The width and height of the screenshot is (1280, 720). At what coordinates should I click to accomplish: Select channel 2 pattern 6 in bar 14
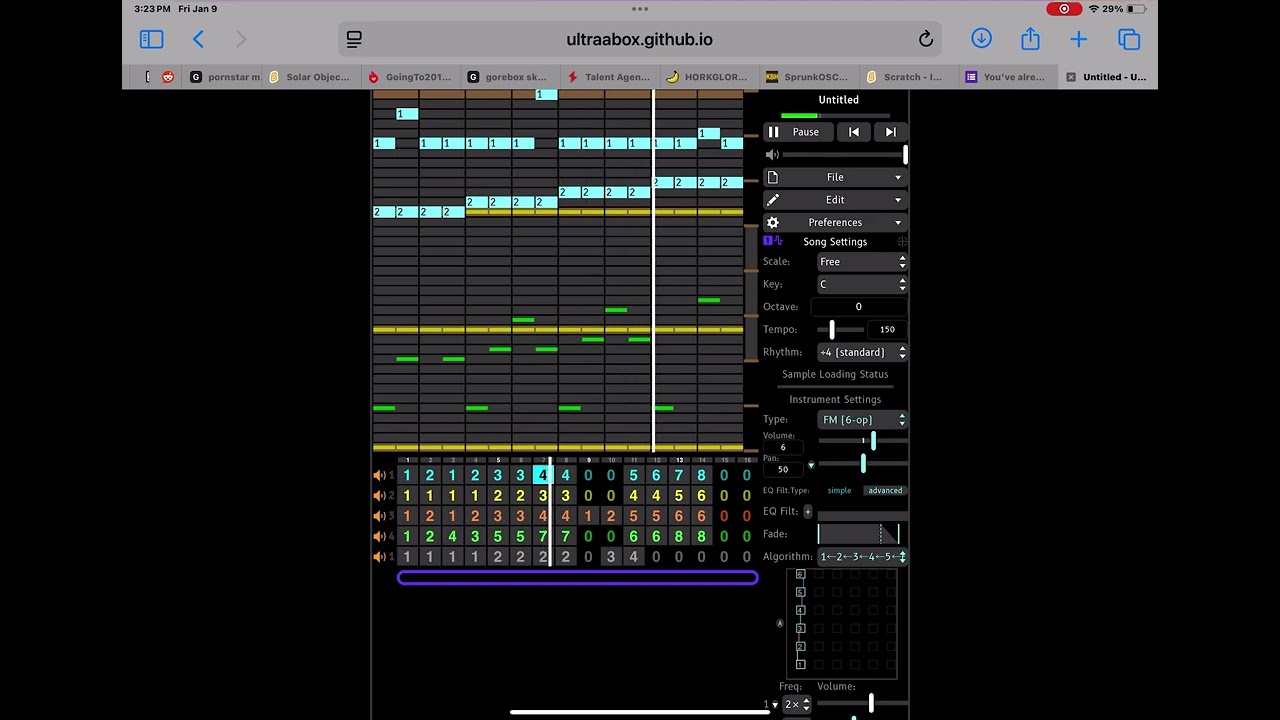701,496
